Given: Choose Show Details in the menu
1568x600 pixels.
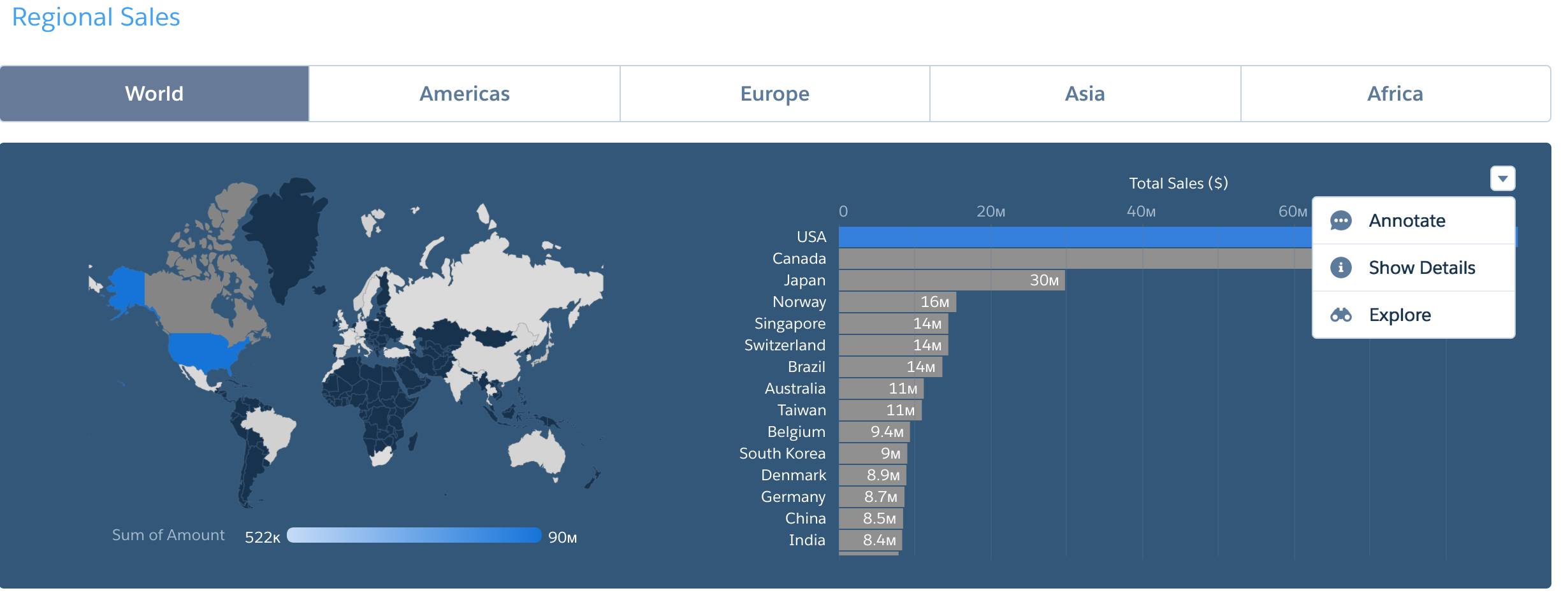Looking at the screenshot, I should (x=1421, y=268).
